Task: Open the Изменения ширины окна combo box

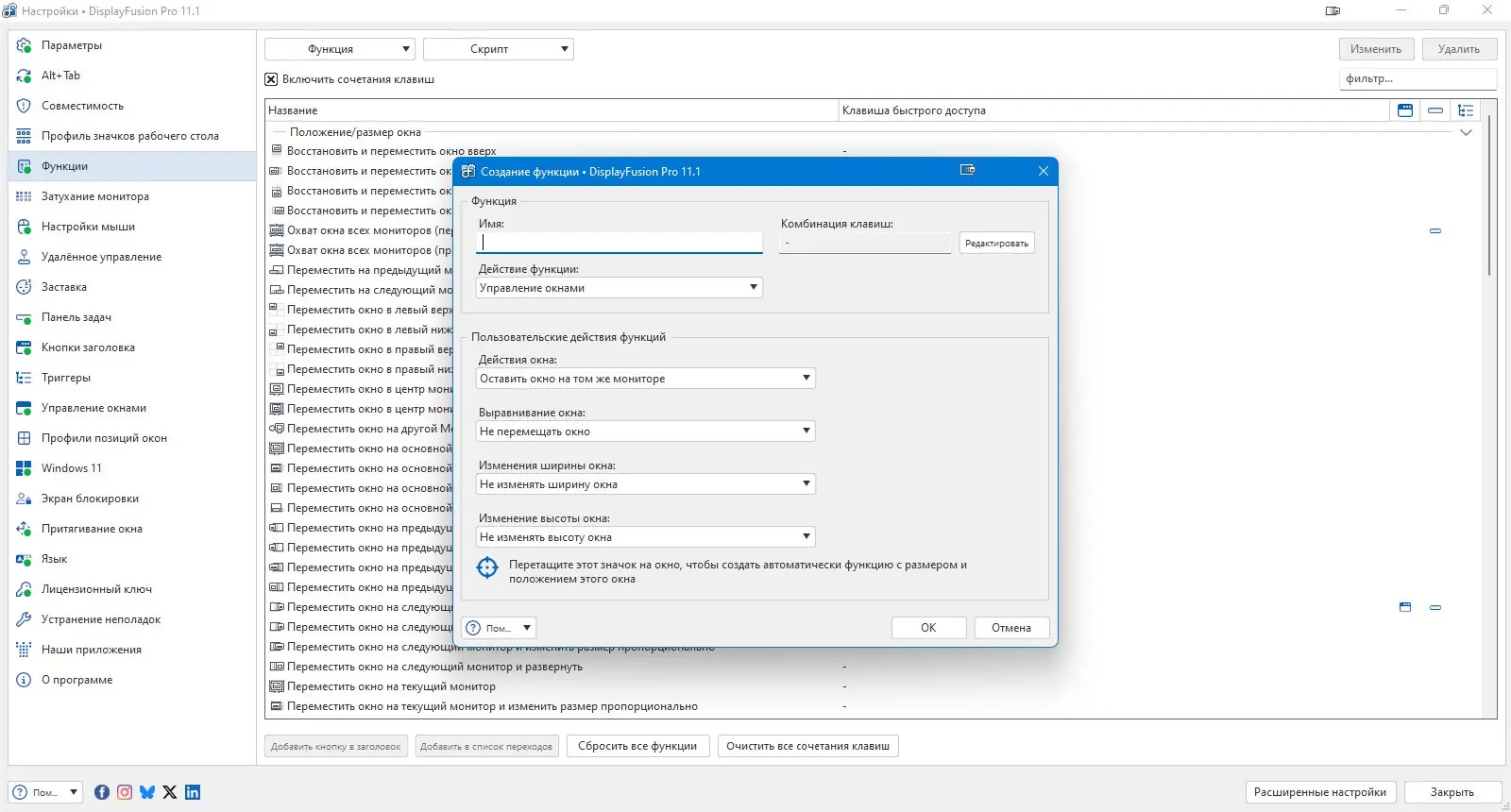Action: 646,484
